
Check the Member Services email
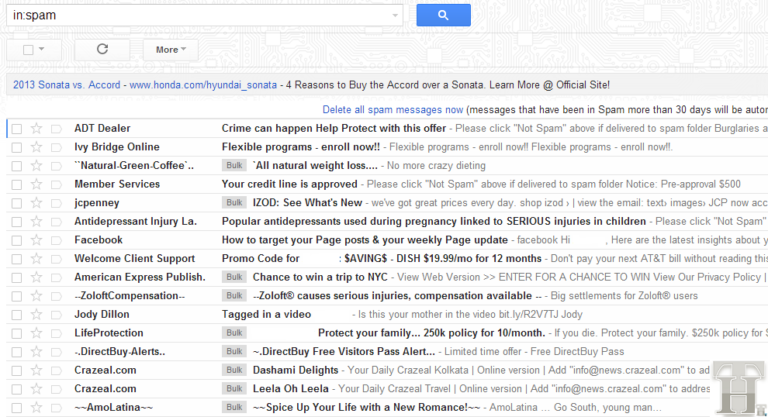tap(17, 185)
